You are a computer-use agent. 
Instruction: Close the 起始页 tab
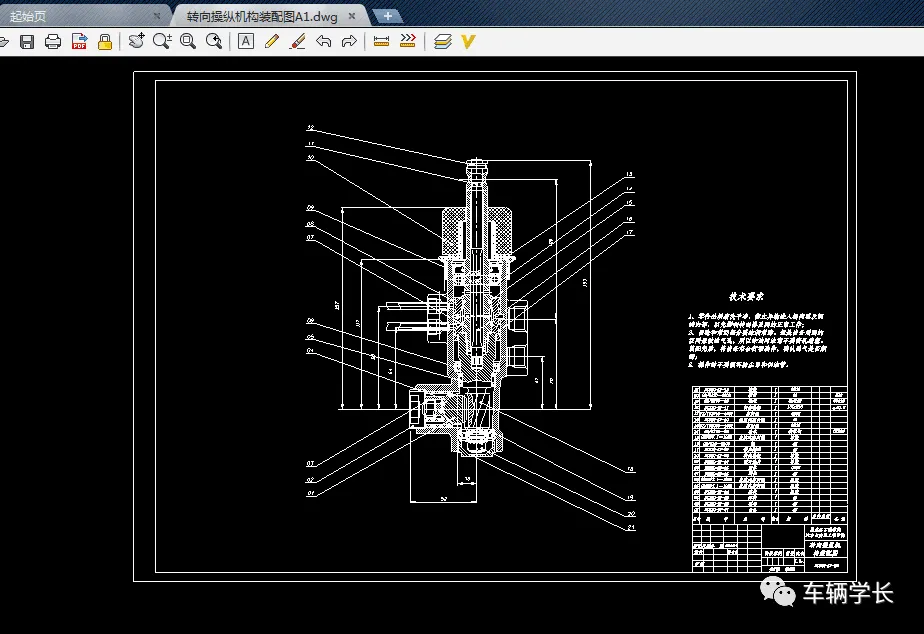(157, 16)
